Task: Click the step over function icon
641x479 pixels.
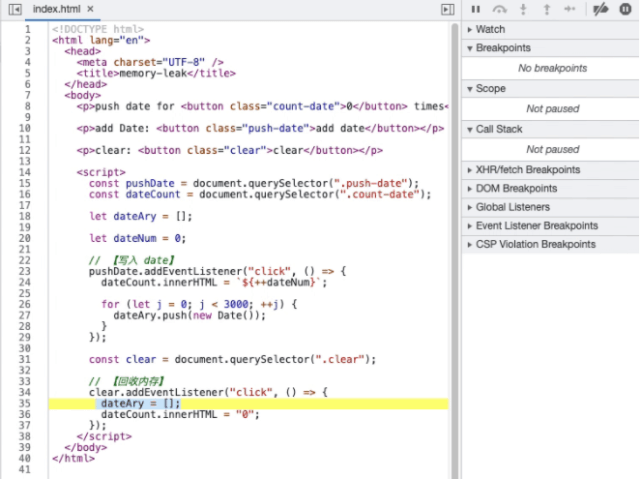Action: click(x=499, y=9)
